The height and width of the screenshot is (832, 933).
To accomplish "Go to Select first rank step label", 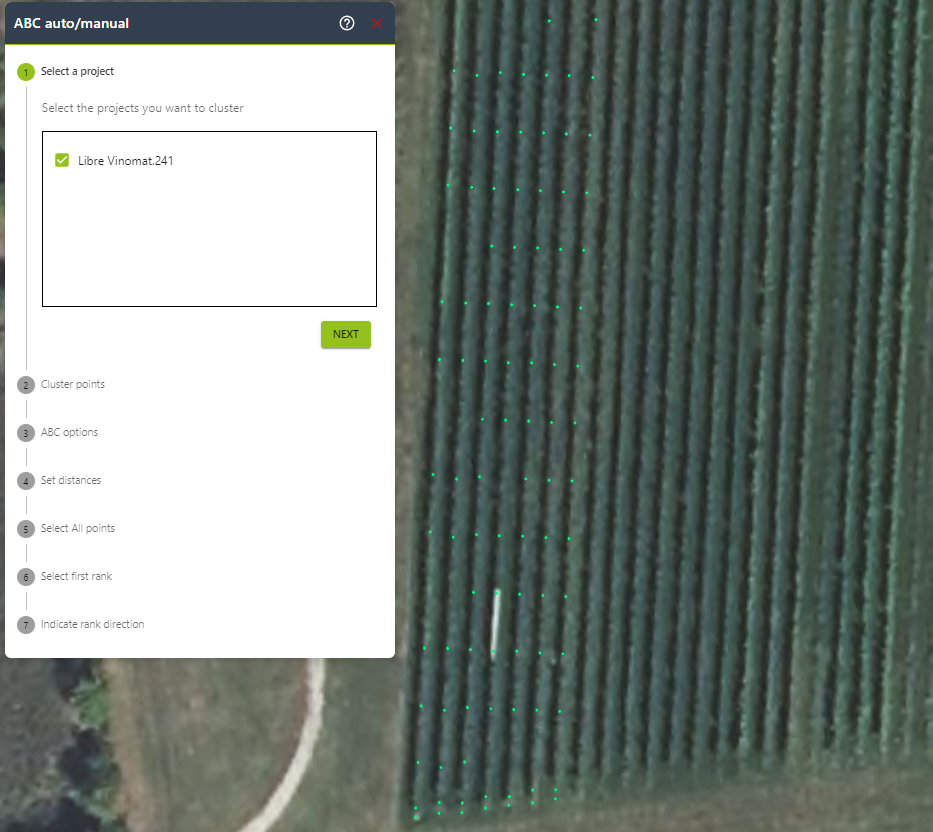I will coord(76,576).
